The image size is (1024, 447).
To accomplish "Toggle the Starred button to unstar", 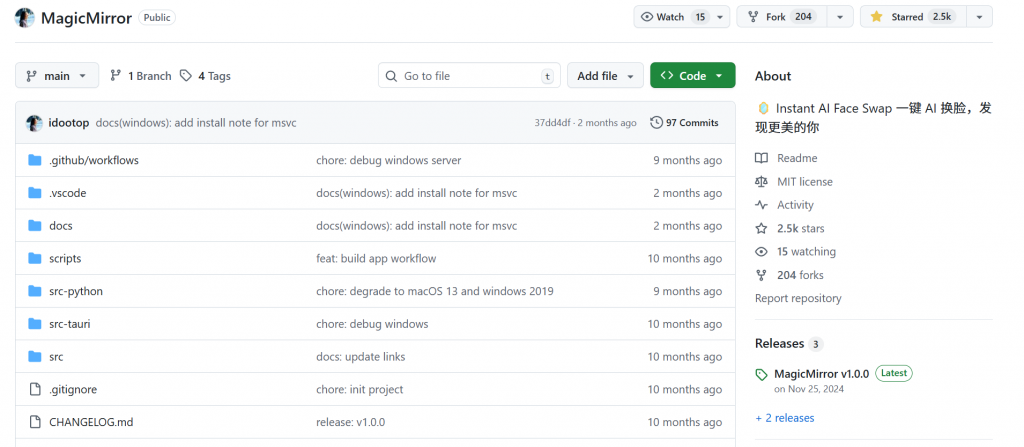I will pos(908,17).
